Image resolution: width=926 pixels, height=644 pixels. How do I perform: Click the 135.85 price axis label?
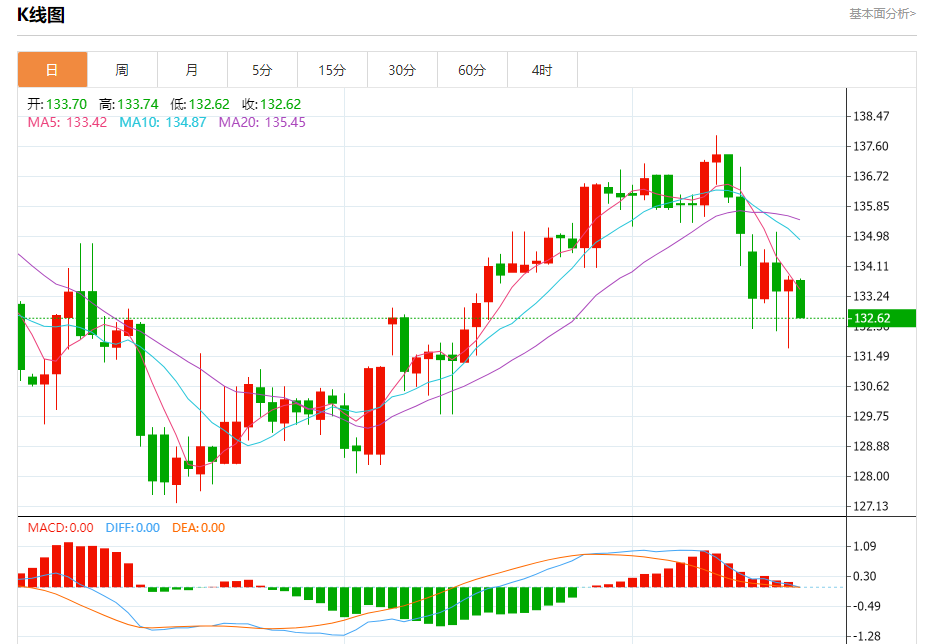tap(871, 206)
